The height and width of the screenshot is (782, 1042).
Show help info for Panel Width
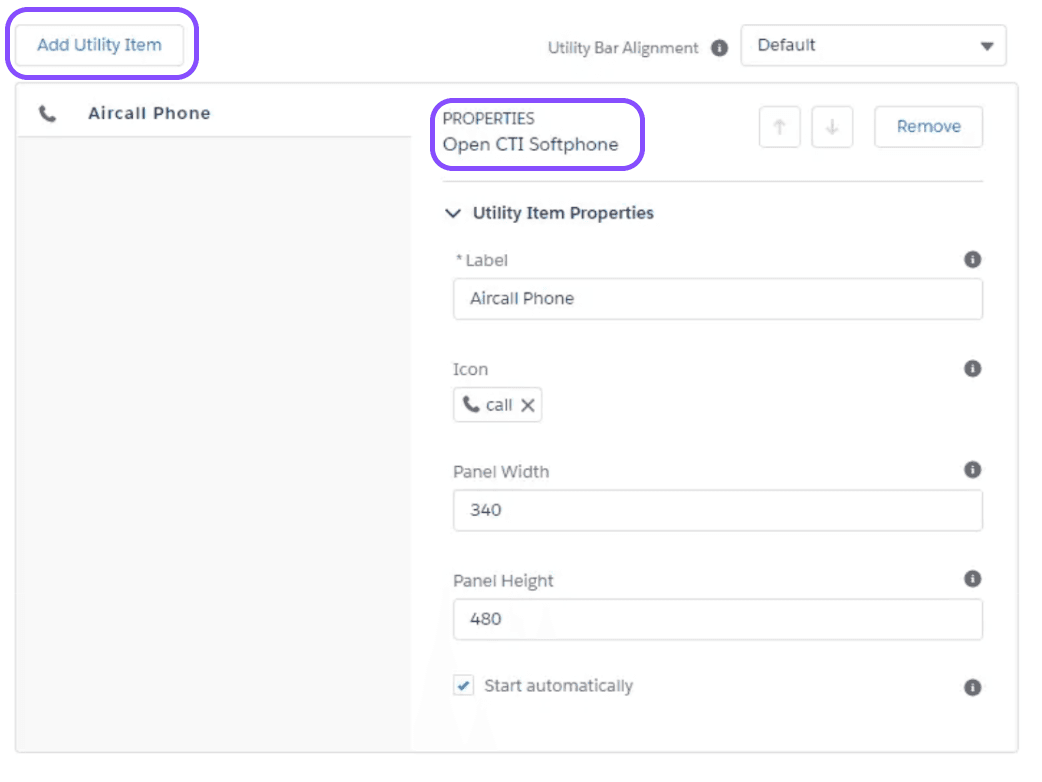(x=972, y=470)
